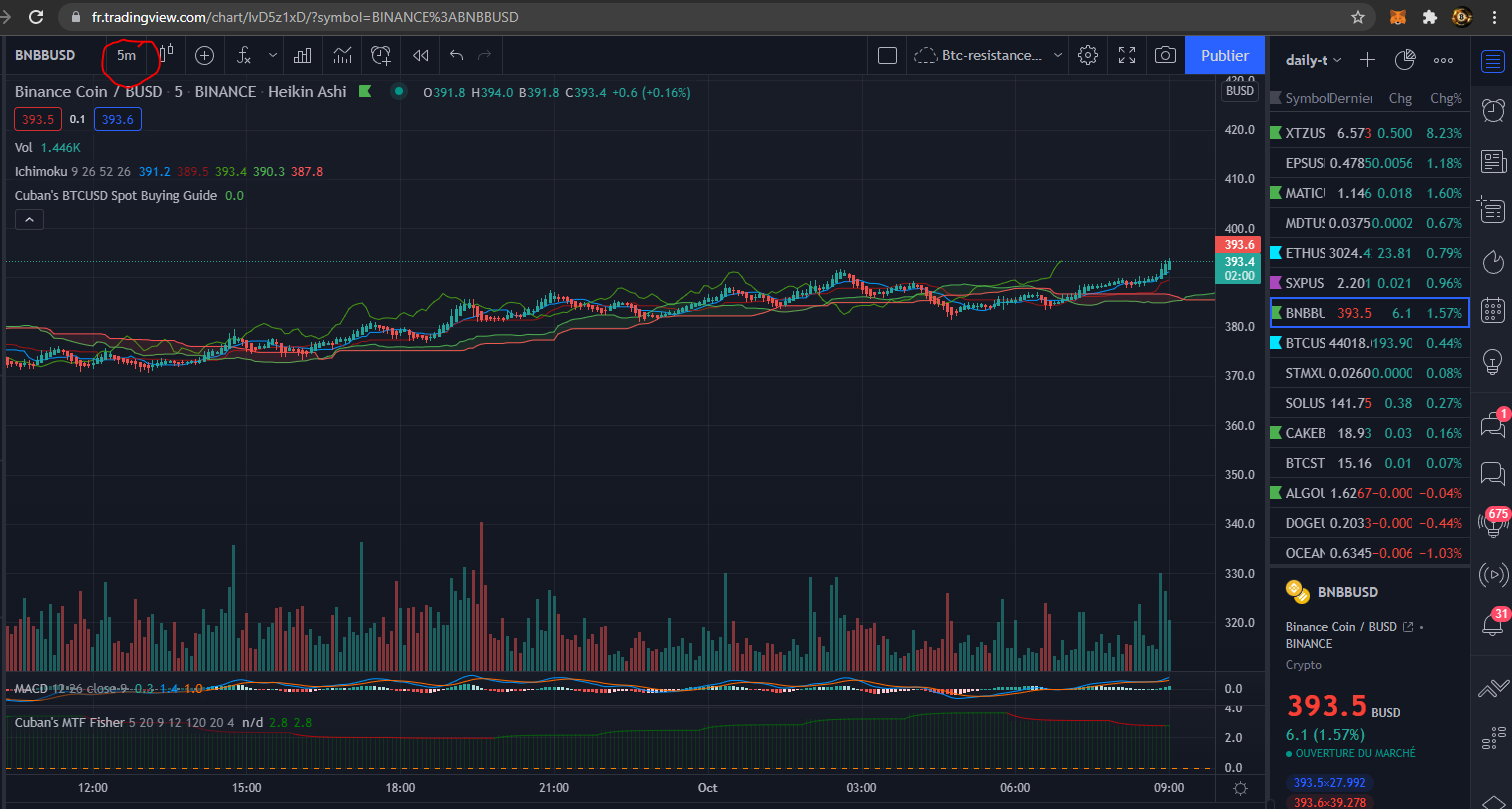Expand the indicators favorites dropdown arrow

(x=272, y=55)
